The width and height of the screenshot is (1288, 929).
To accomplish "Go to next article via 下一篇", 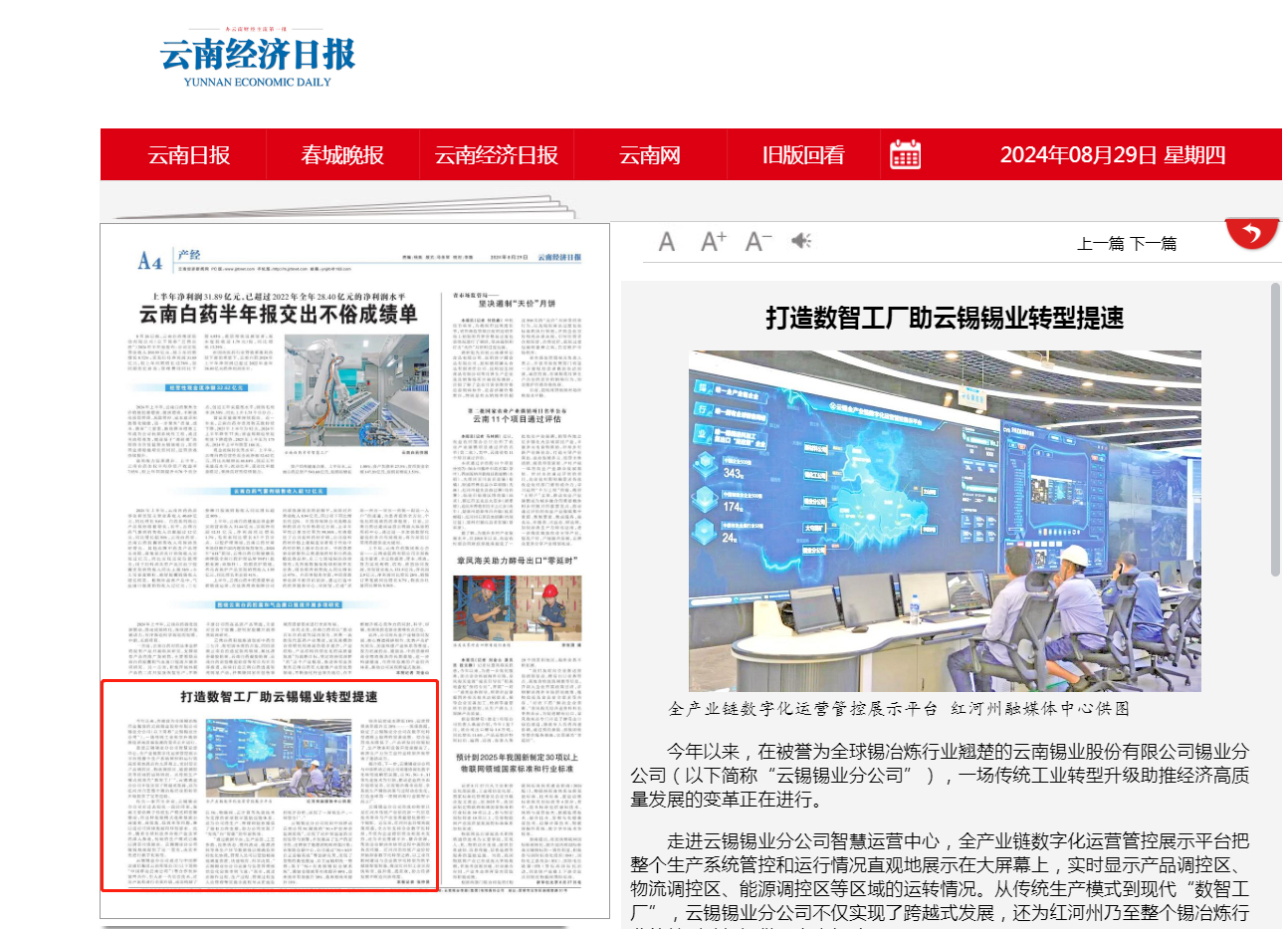I will click(1154, 244).
